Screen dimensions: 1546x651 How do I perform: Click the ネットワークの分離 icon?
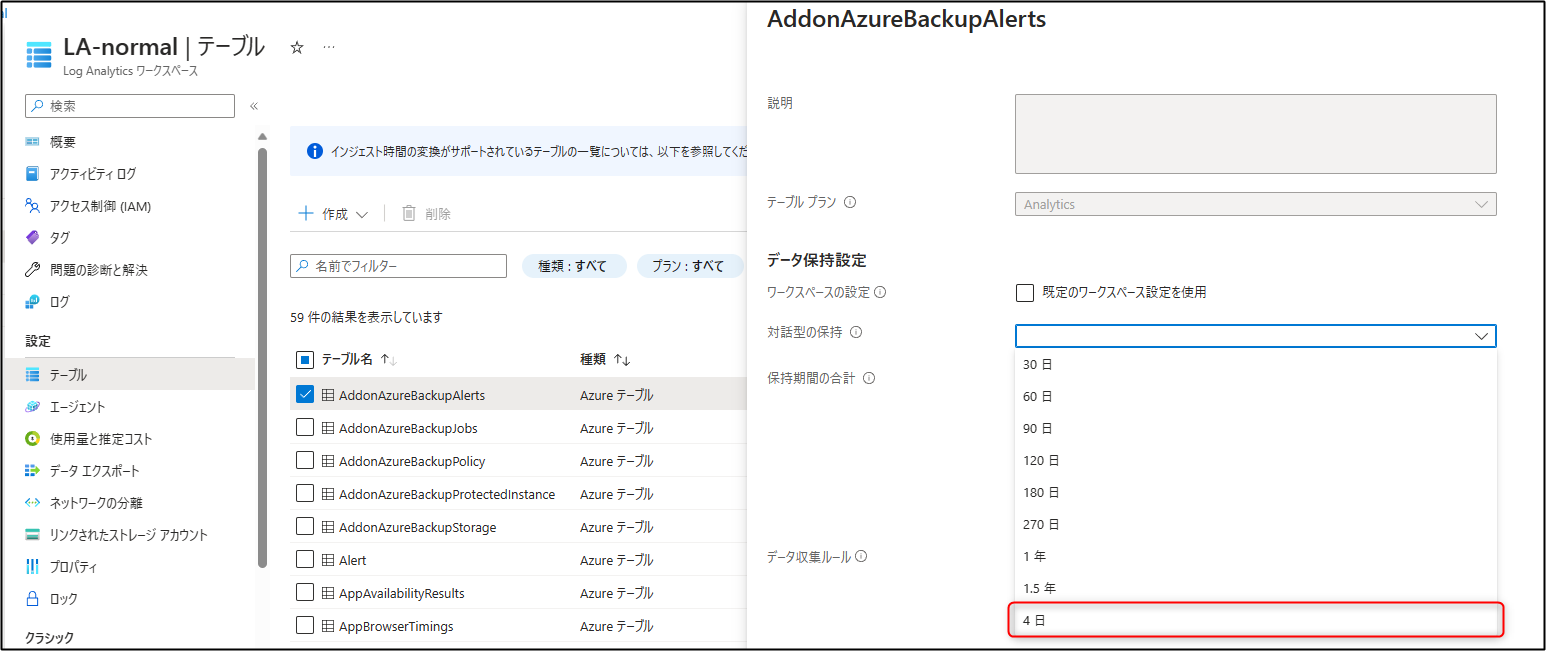pyautogui.click(x=33, y=503)
